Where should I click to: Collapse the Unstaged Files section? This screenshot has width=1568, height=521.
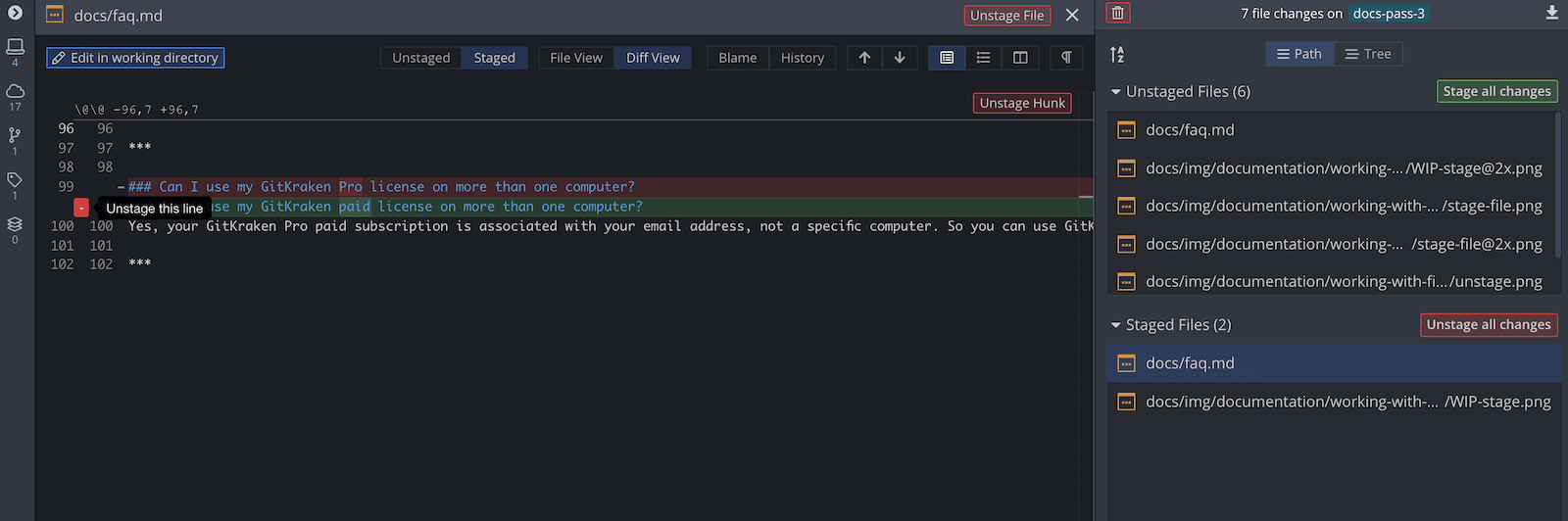click(x=1115, y=92)
